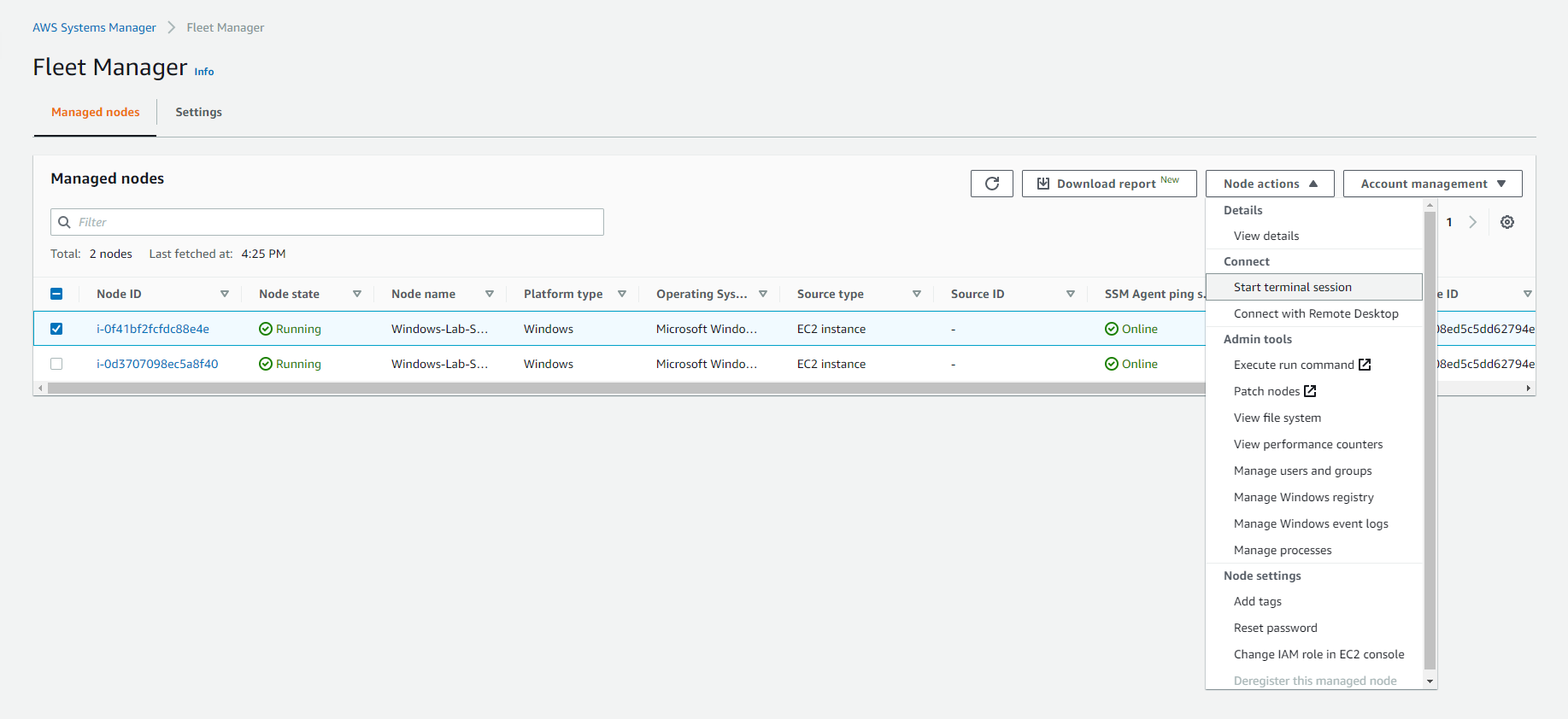This screenshot has width=1568, height=719.
Task: Sort by Node name column arrow
Action: (490, 294)
